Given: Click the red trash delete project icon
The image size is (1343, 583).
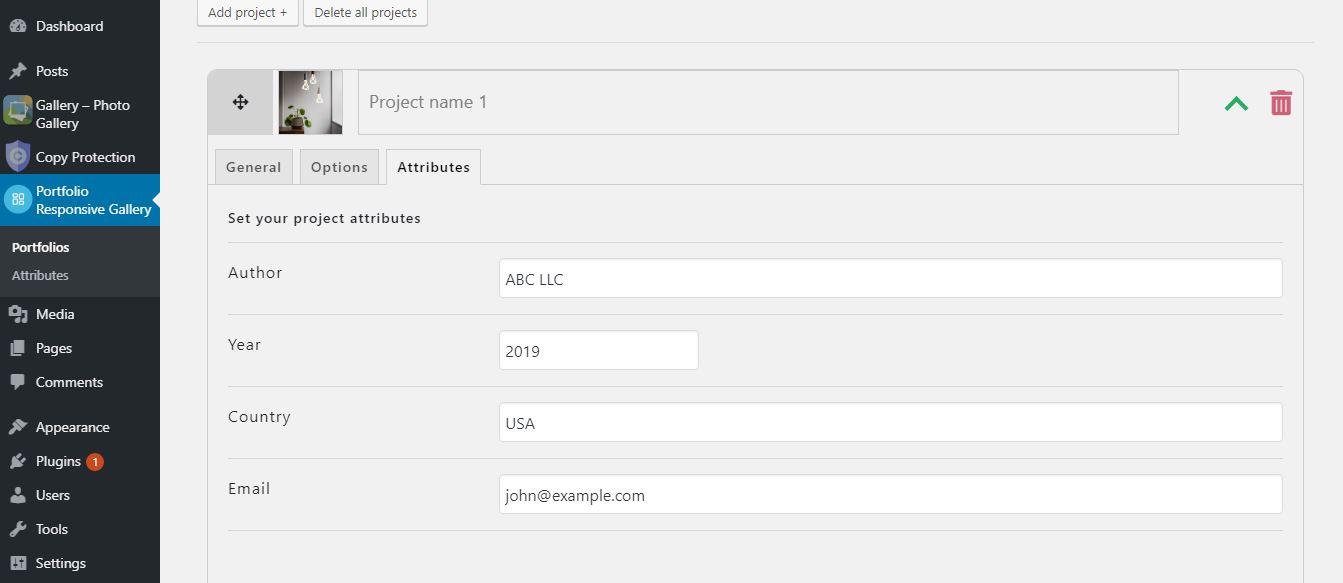Looking at the screenshot, I should click(x=1281, y=102).
